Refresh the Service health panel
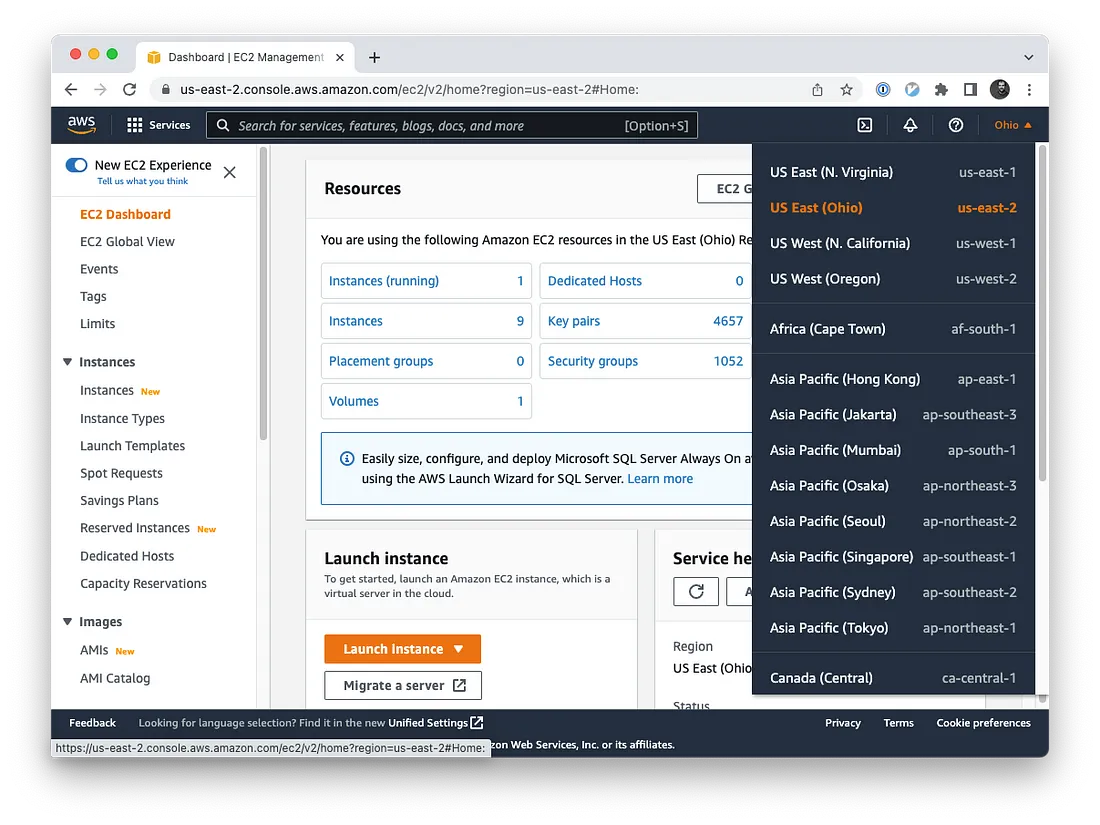1100x825 pixels. (x=696, y=591)
